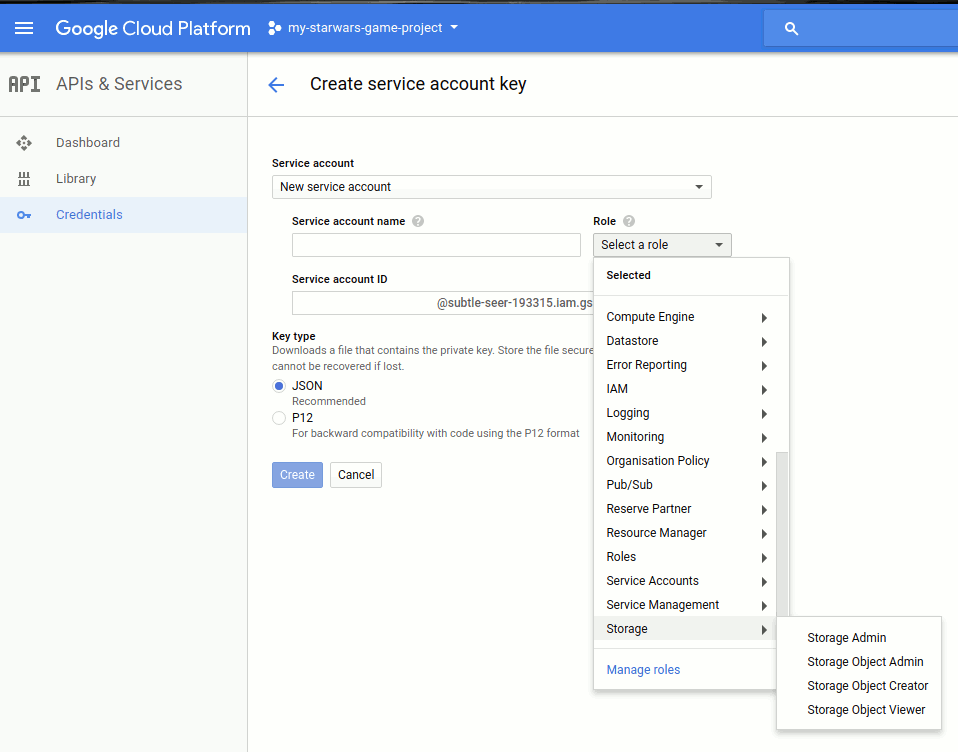Click the back arrow to return
The height and width of the screenshot is (752, 958).
pyautogui.click(x=276, y=84)
